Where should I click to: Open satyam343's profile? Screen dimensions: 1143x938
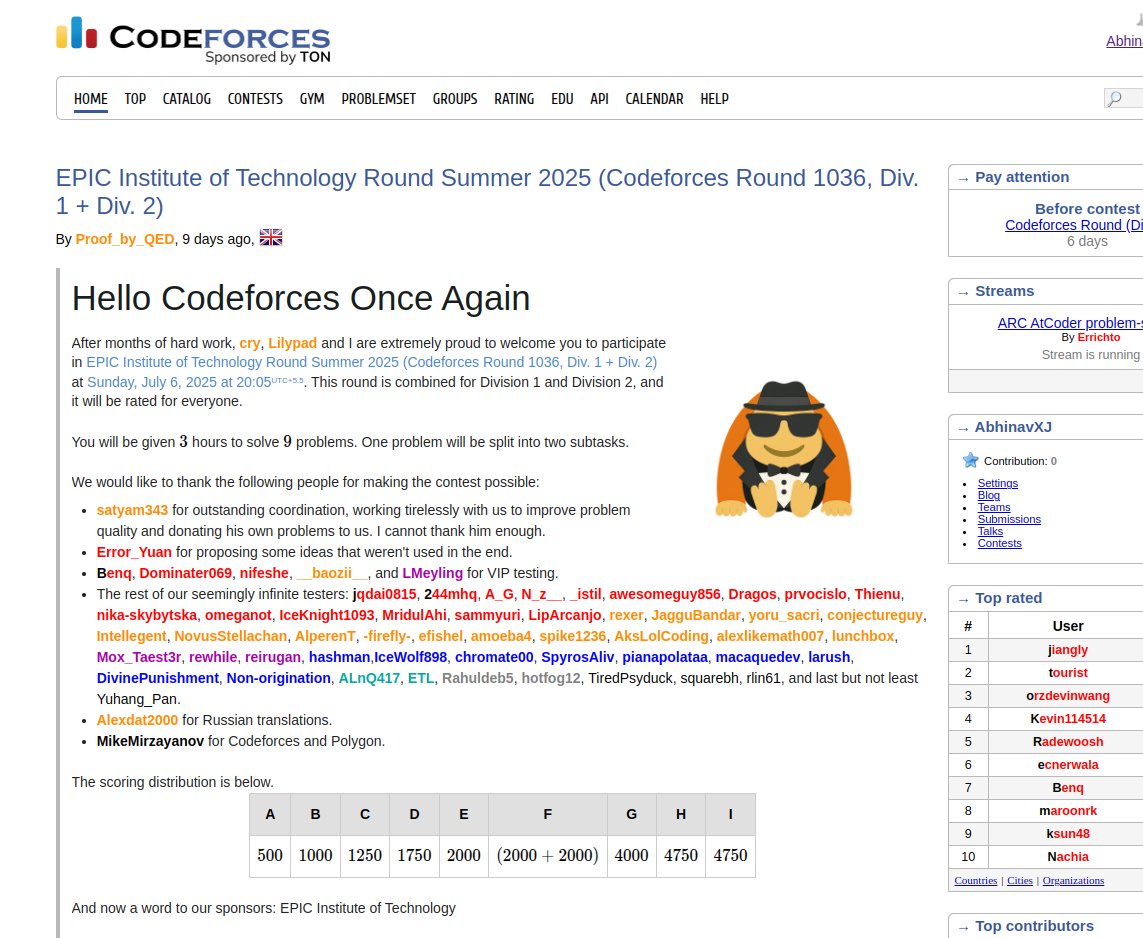tap(132, 510)
